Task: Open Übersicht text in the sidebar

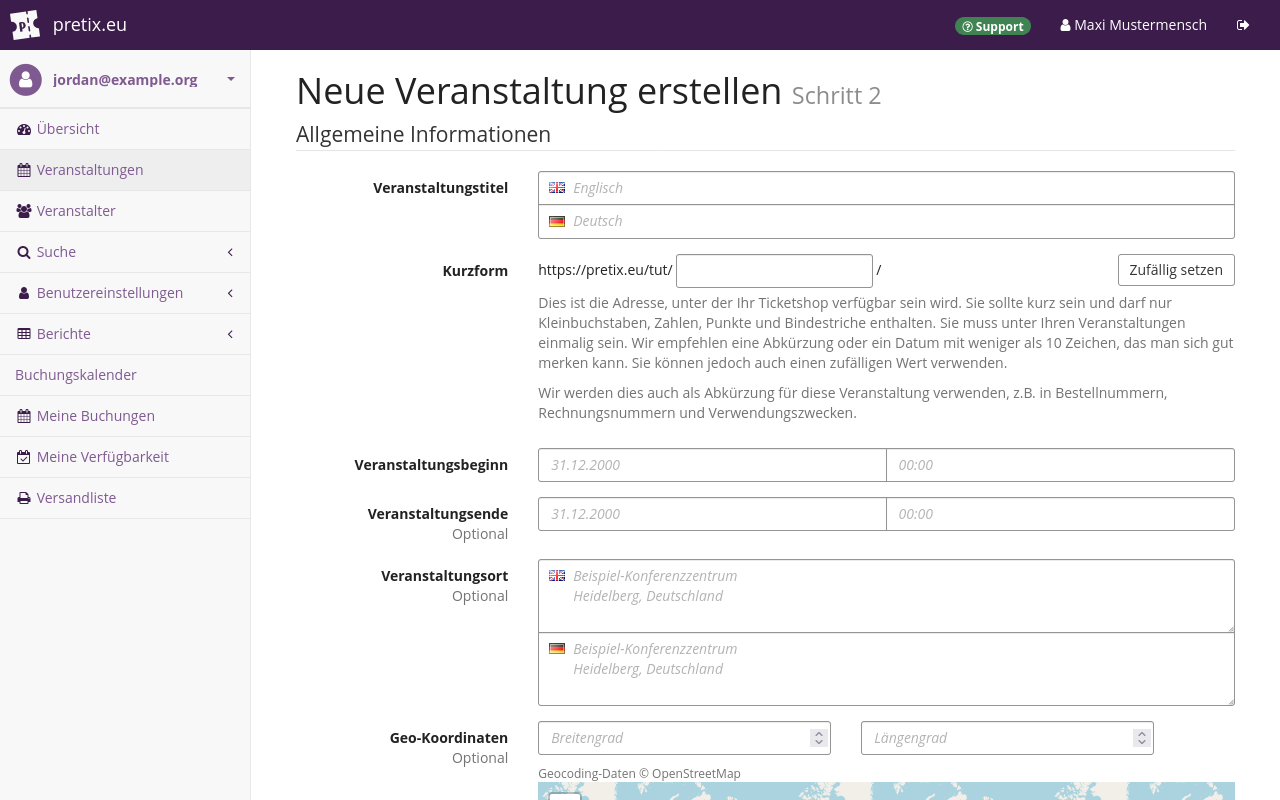Action: coord(68,129)
